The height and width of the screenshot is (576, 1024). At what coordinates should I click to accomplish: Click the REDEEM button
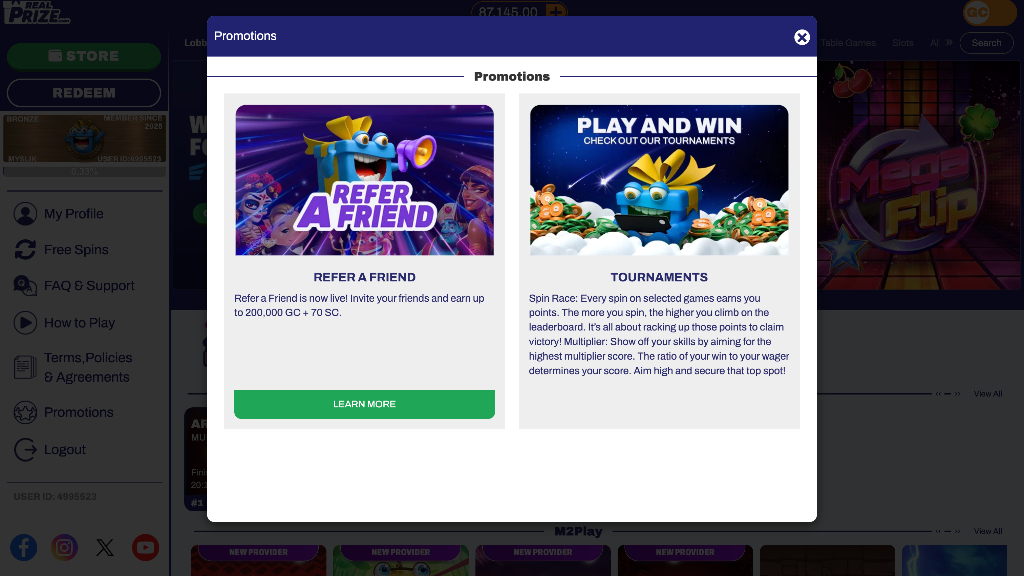pyautogui.click(x=84, y=93)
